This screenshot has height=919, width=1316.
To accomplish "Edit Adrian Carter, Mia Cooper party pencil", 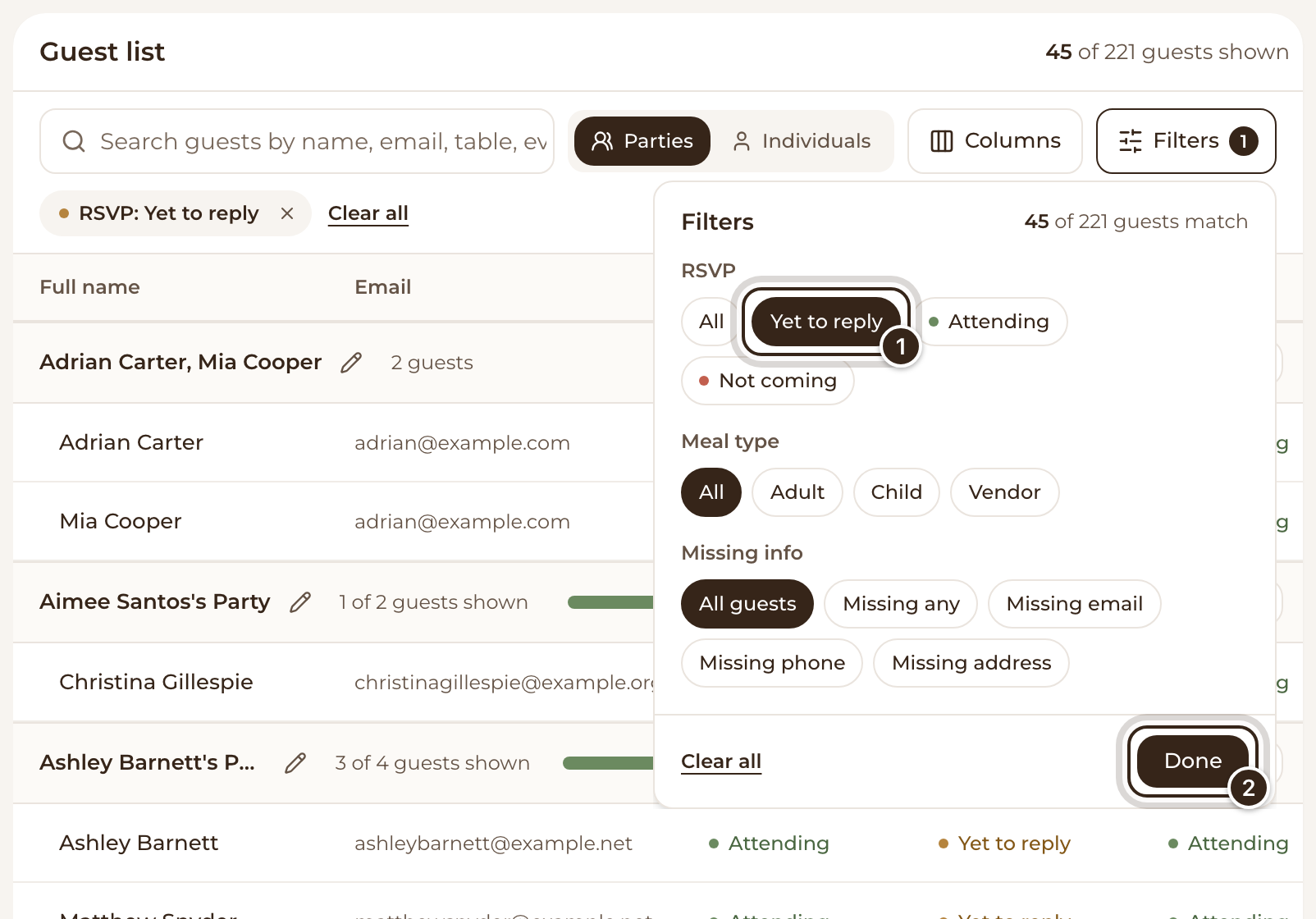I will click(x=351, y=363).
